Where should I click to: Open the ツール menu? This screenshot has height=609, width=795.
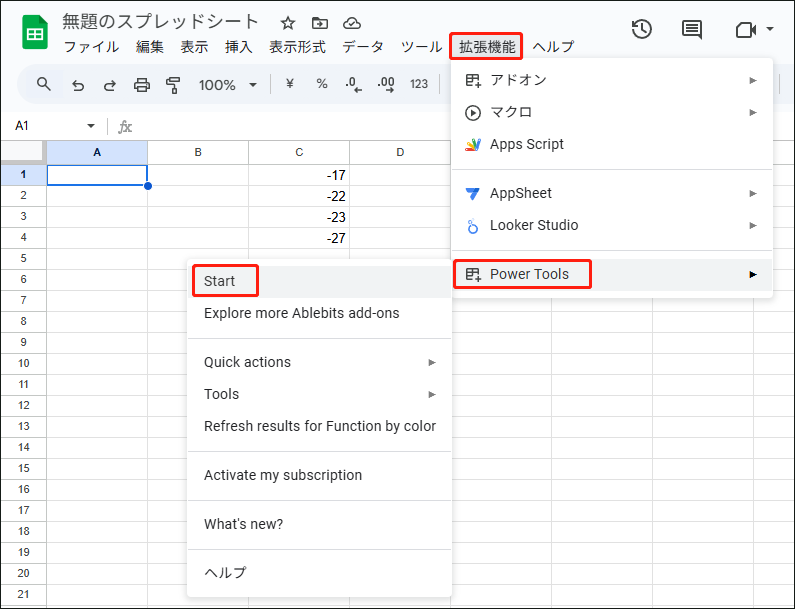coord(421,47)
